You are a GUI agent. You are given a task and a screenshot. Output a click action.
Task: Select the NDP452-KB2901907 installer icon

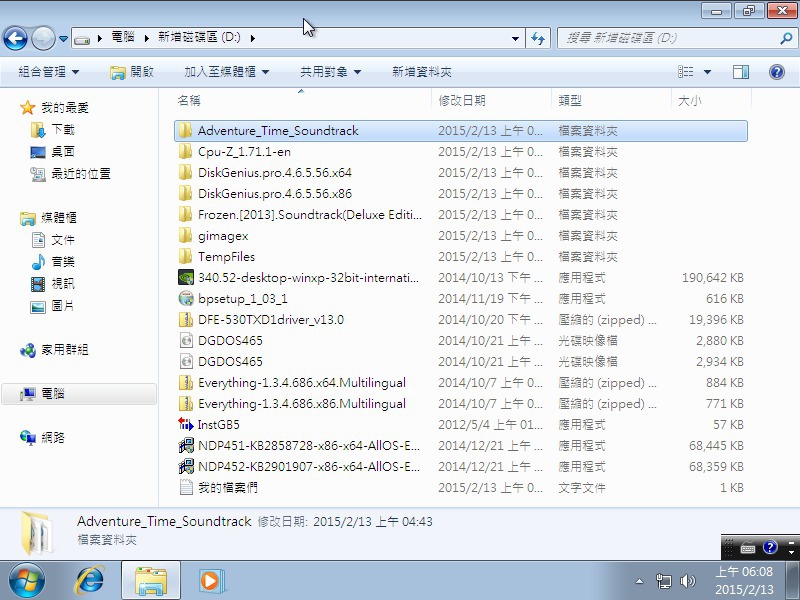click(x=186, y=466)
